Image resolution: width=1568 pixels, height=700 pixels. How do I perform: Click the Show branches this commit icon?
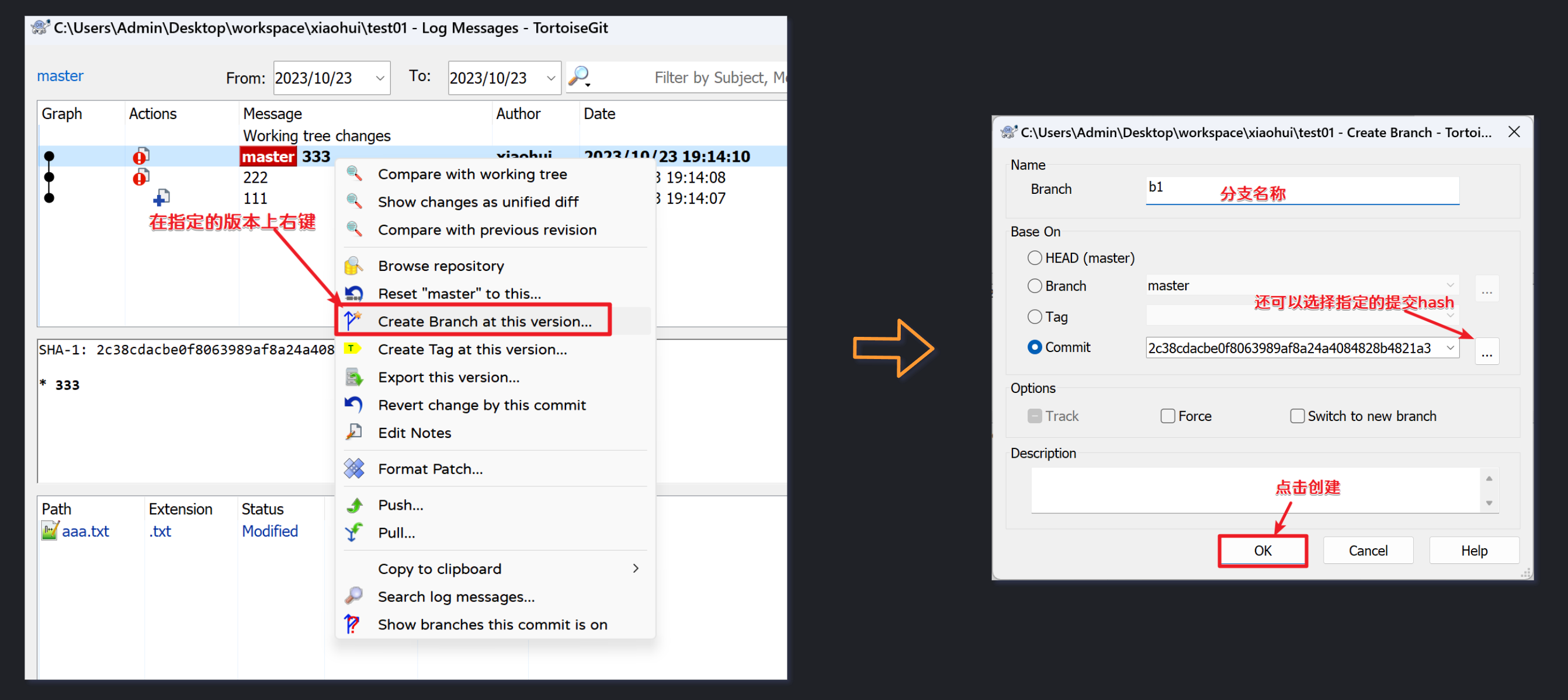pos(352,624)
